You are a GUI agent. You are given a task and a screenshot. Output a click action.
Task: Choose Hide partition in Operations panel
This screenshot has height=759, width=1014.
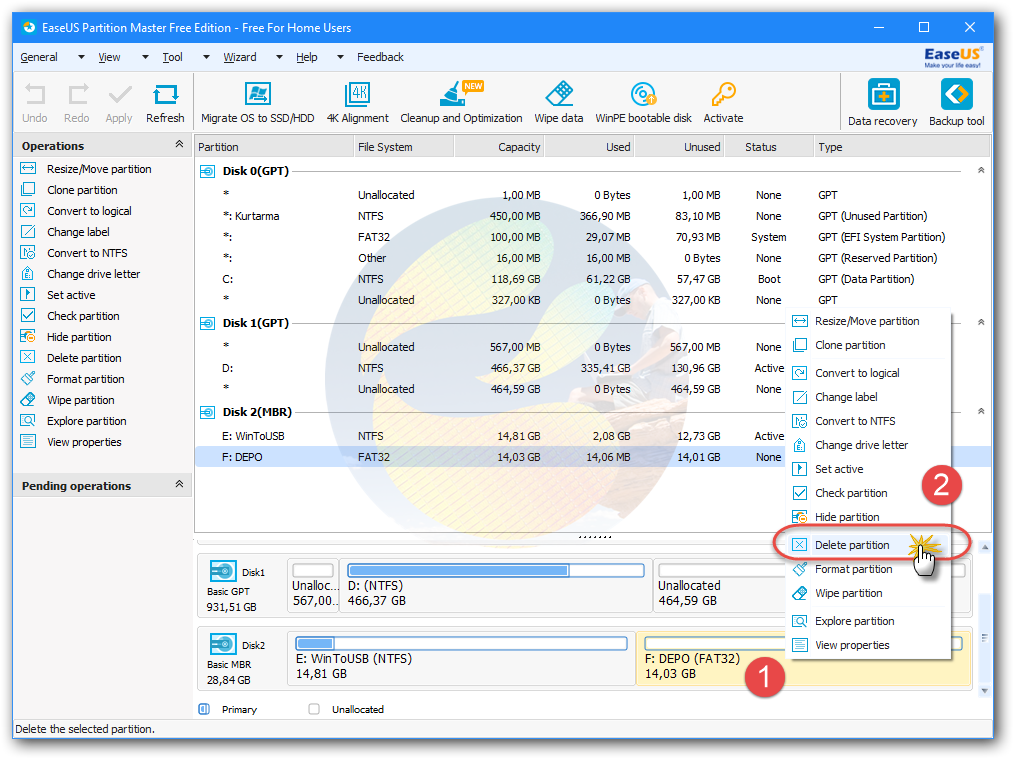click(x=79, y=337)
